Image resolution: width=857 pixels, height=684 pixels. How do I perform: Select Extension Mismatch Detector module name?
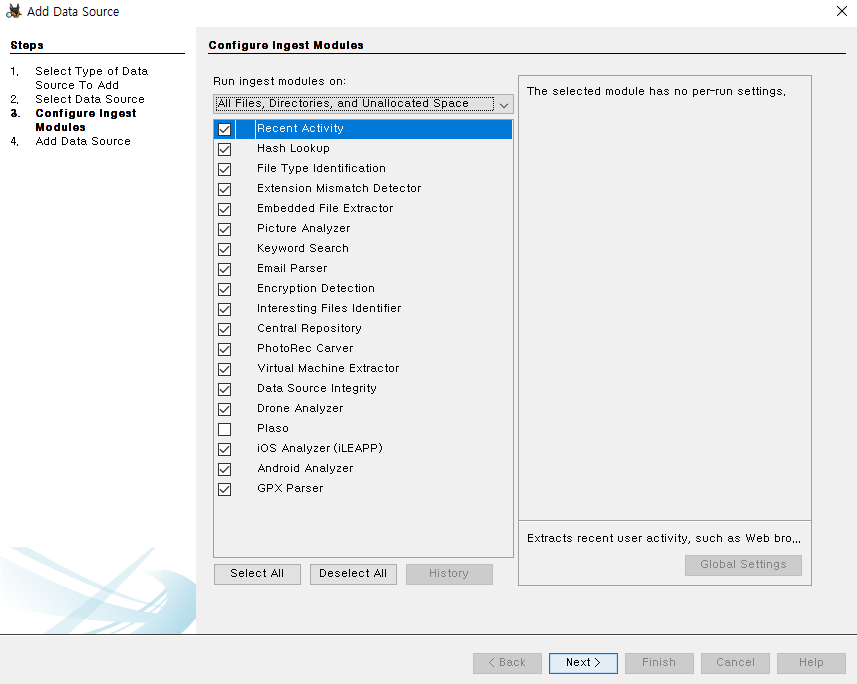click(339, 189)
